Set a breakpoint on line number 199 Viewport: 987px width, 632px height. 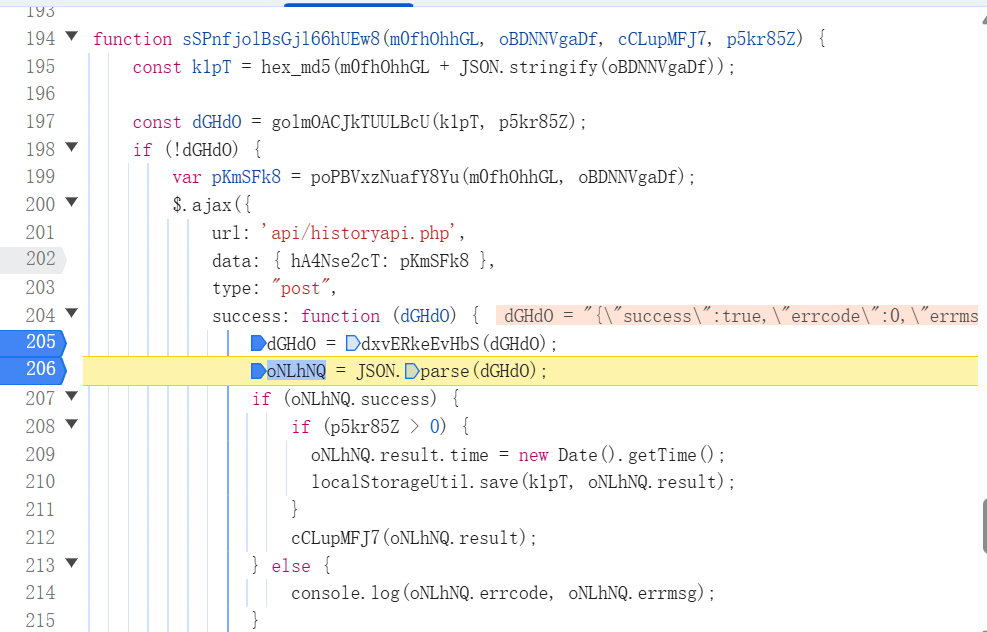tap(40, 177)
